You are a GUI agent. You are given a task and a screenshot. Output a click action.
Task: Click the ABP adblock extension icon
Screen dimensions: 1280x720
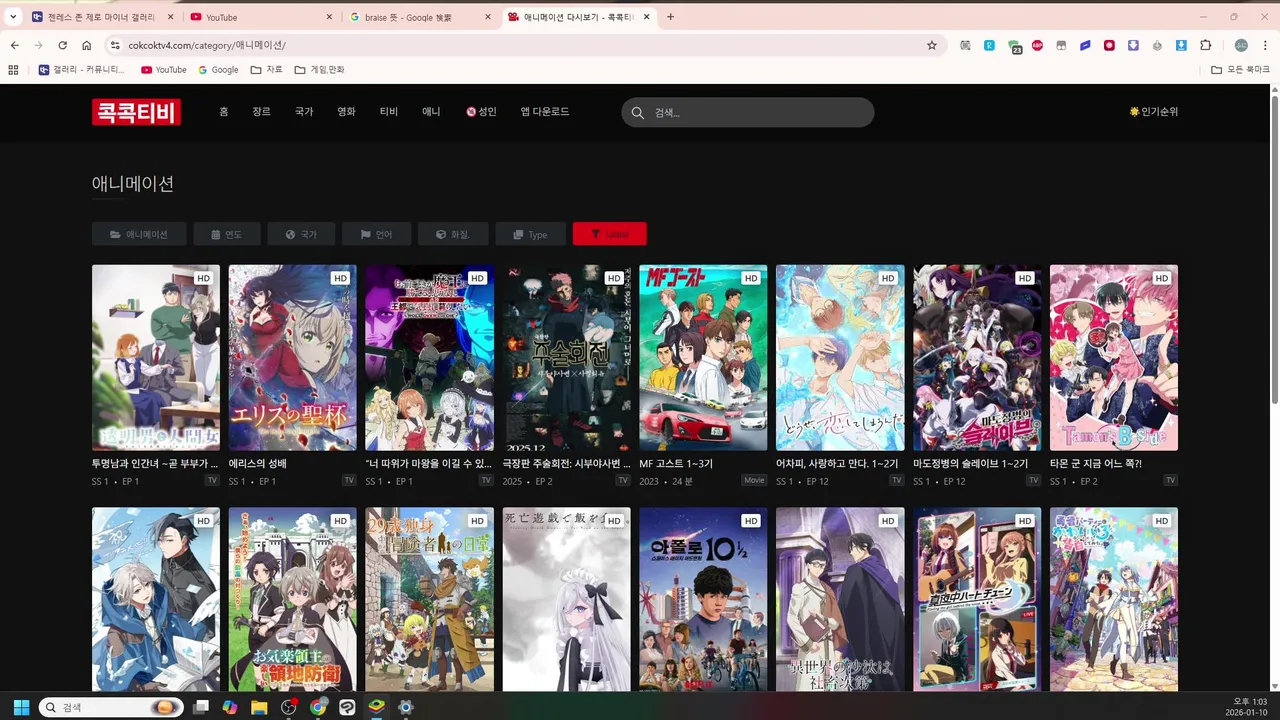(1037, 45)
